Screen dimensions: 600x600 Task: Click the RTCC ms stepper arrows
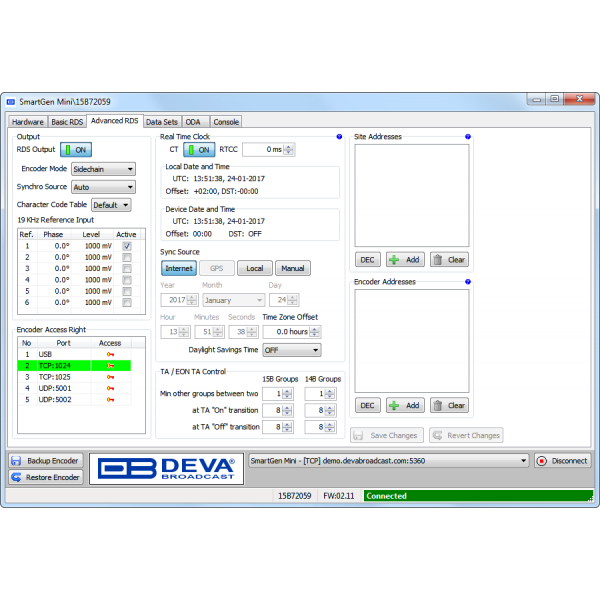click(x=289, y=150)
